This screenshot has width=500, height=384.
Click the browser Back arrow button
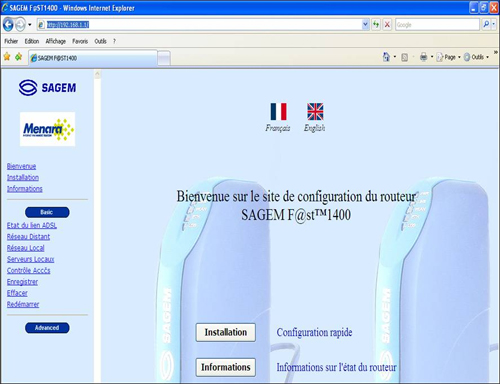click(x=8, y=25)
